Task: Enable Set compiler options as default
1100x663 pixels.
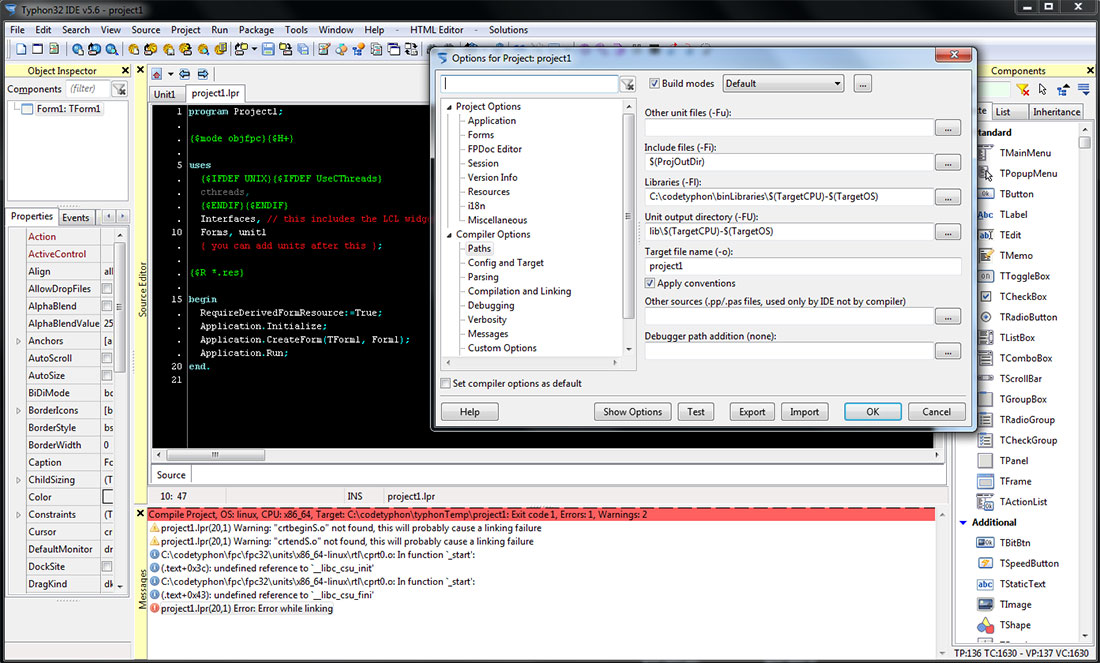Action: click(445, 384)
